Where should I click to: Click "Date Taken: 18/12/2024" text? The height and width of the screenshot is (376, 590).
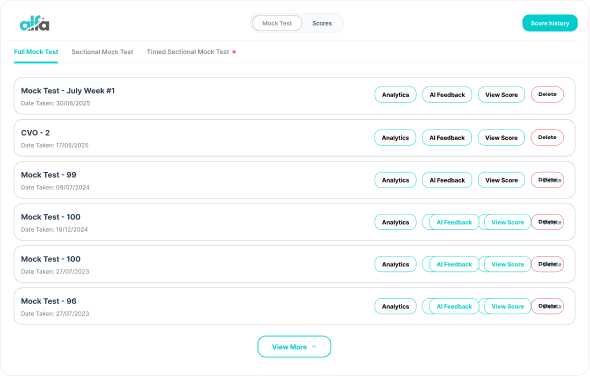[x=54, y=230]
